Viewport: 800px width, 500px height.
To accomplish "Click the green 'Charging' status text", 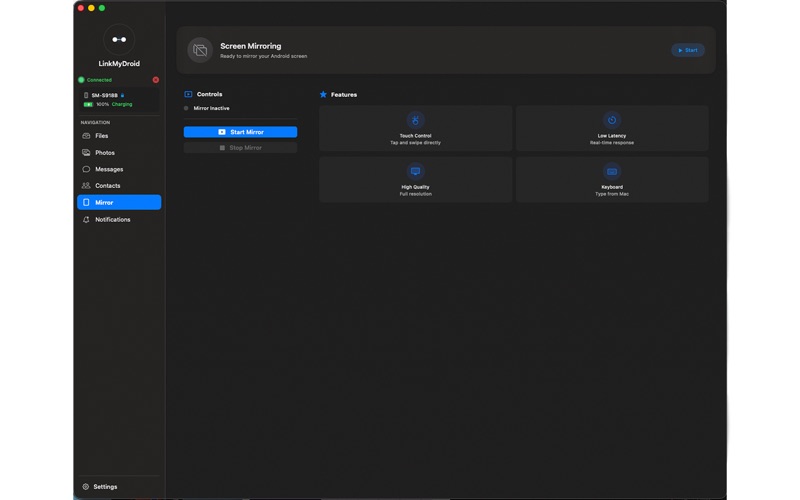I will [x=122, y=104].
